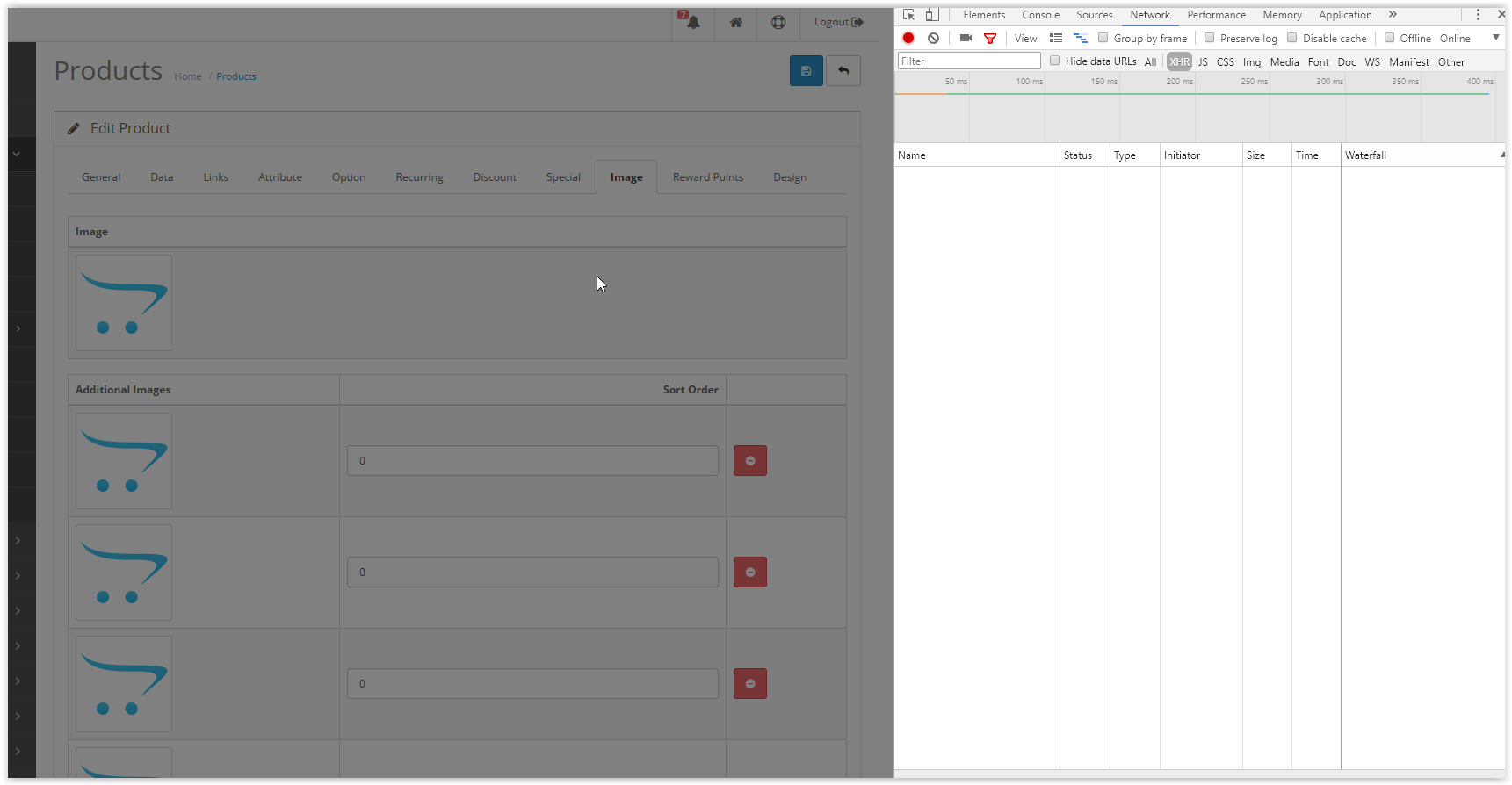
Task: Open DevTools Performance tab
Action: tap(1216, 15)
